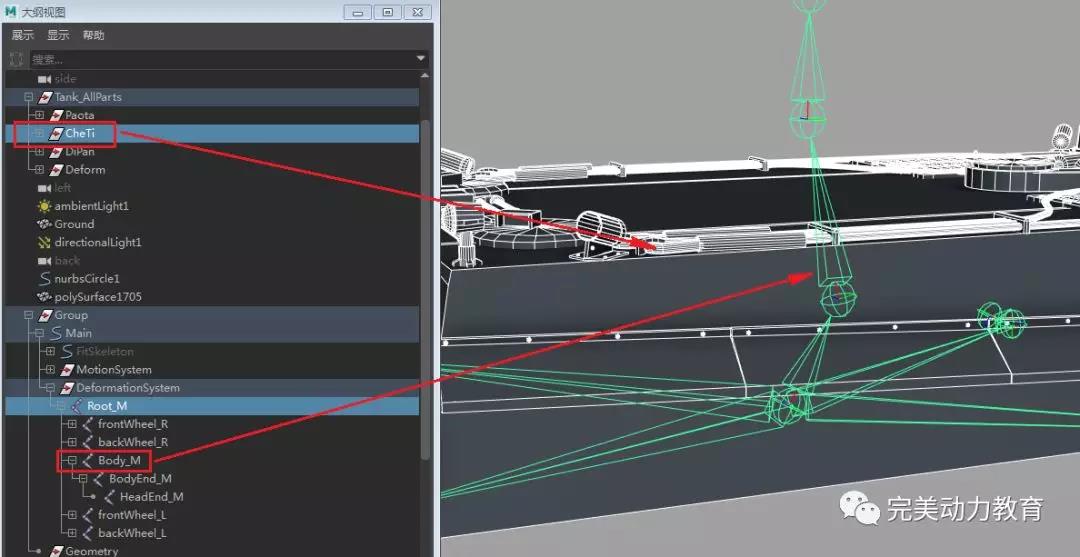Open the 展示 menu
Viewport: 1080px width, 557px height.
click(x=23, y=35)
